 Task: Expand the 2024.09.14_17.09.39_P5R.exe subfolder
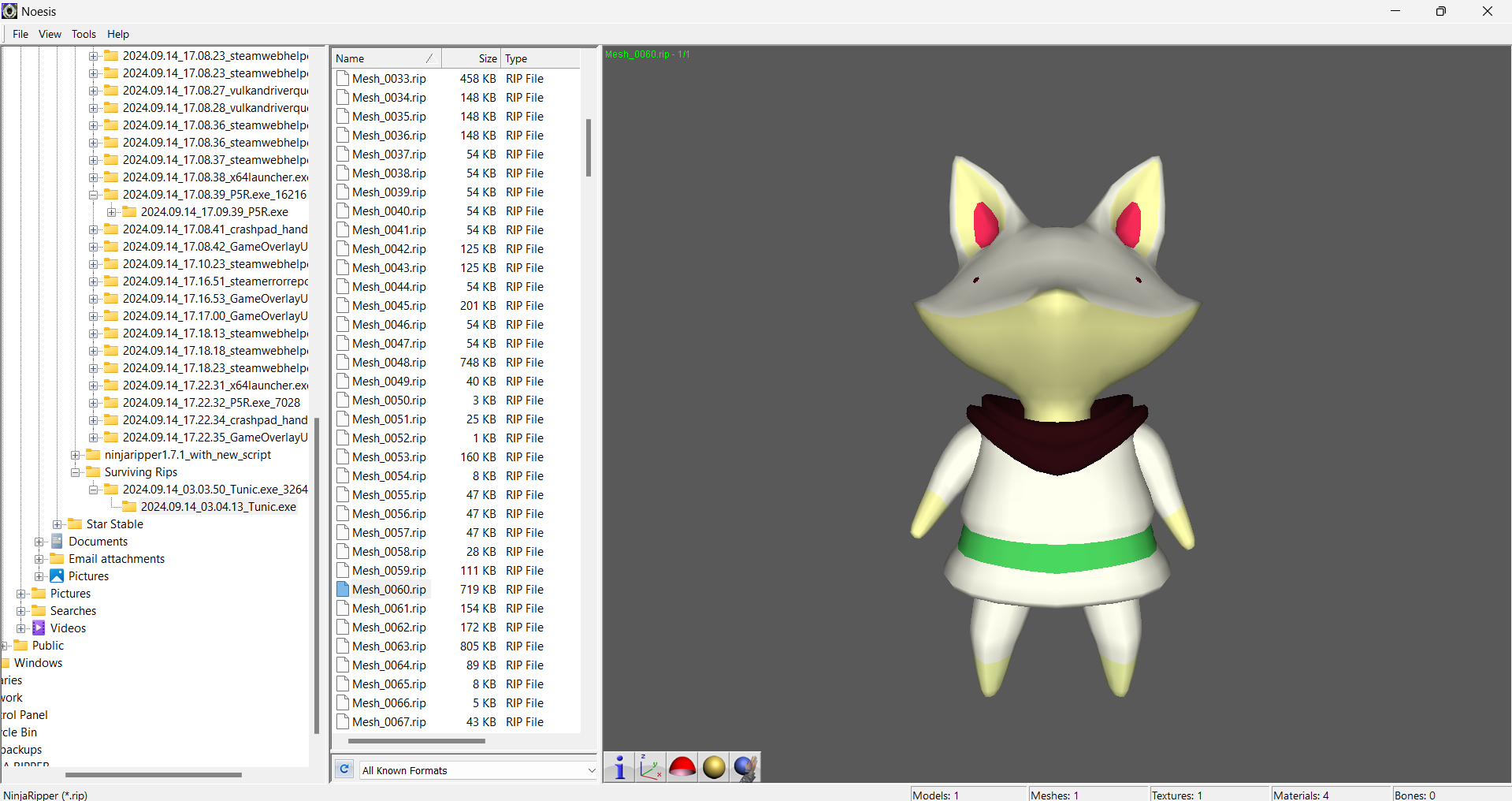point(112,212)
